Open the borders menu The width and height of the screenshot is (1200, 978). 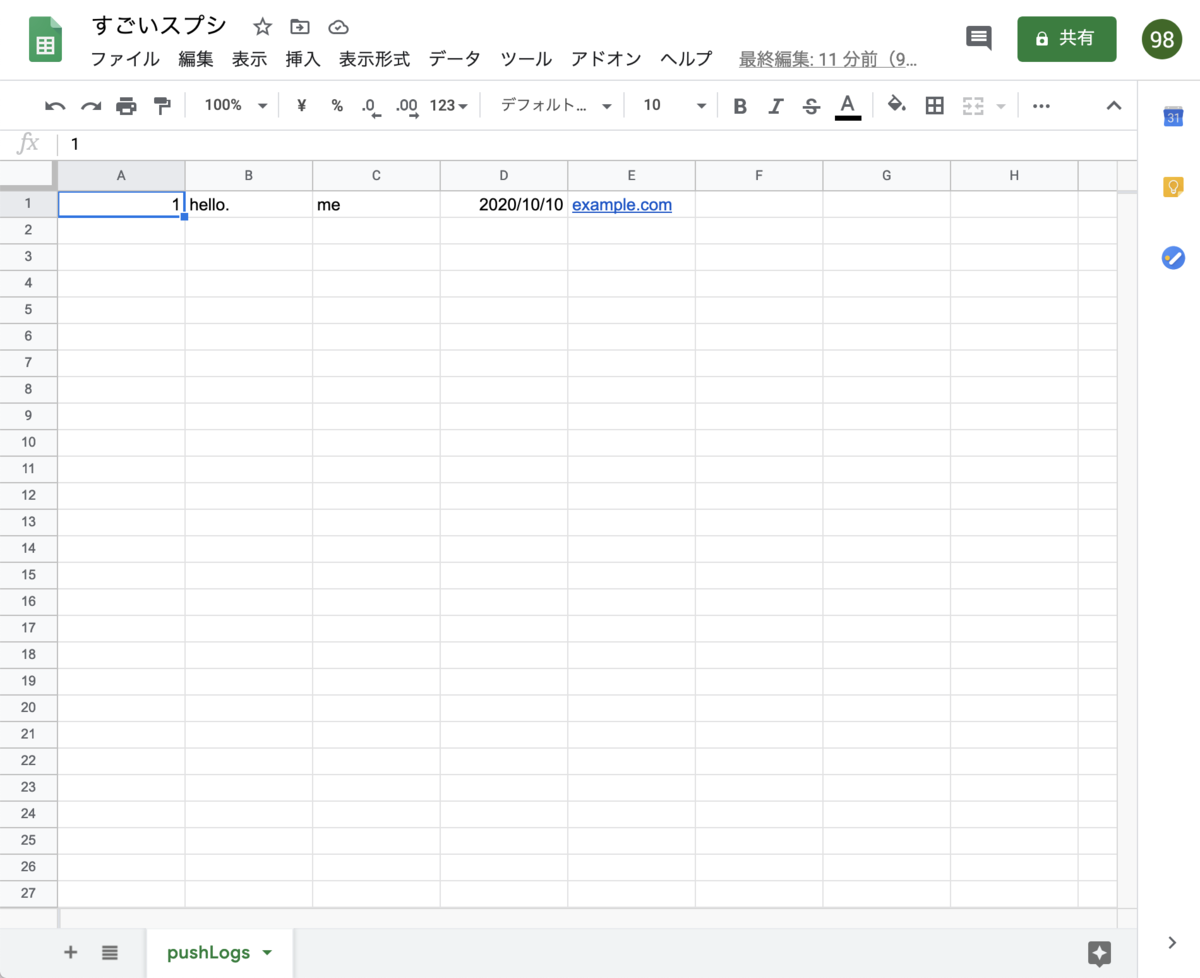click(934, 105)
